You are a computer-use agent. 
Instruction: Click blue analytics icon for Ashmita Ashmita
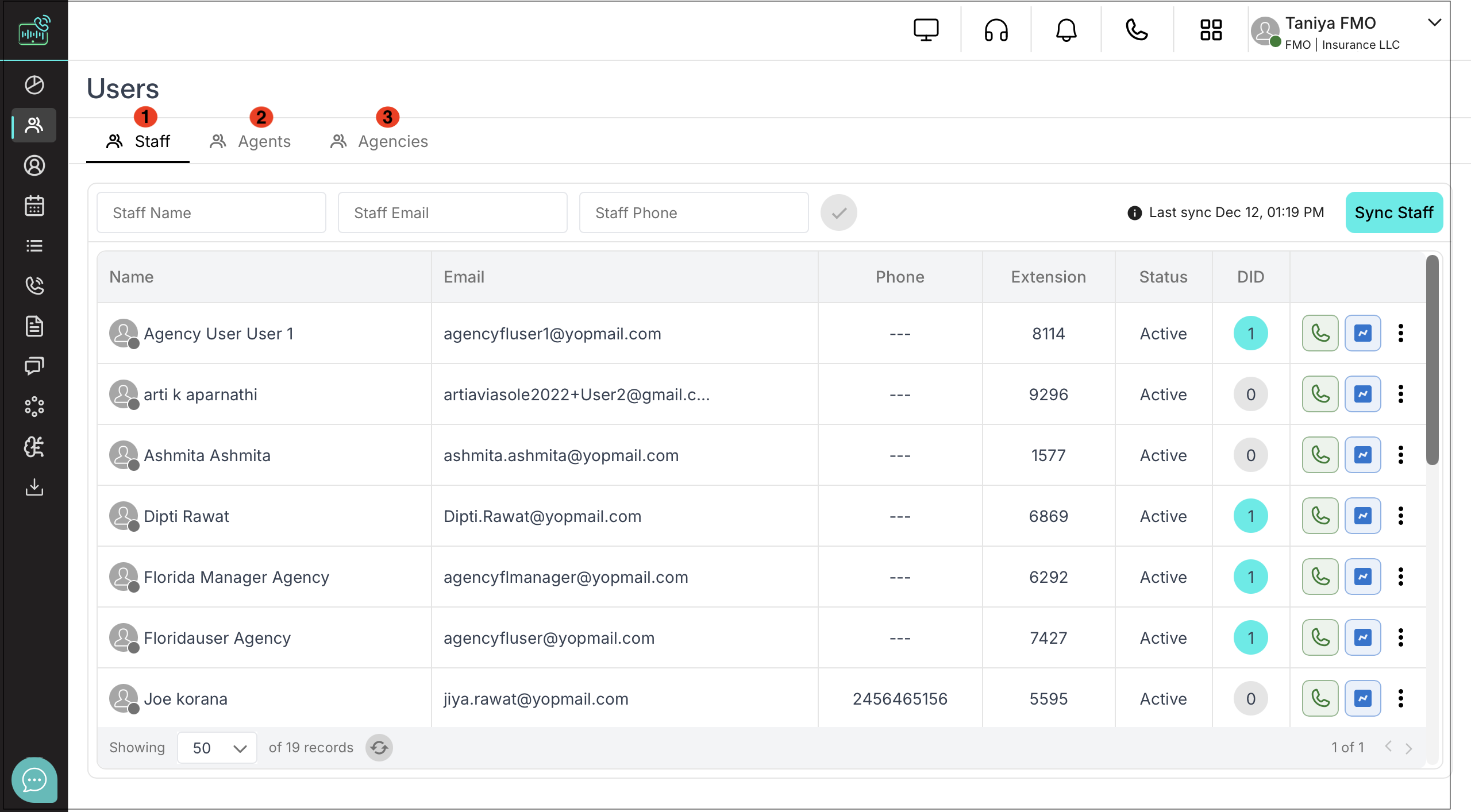click(1362, 455)
